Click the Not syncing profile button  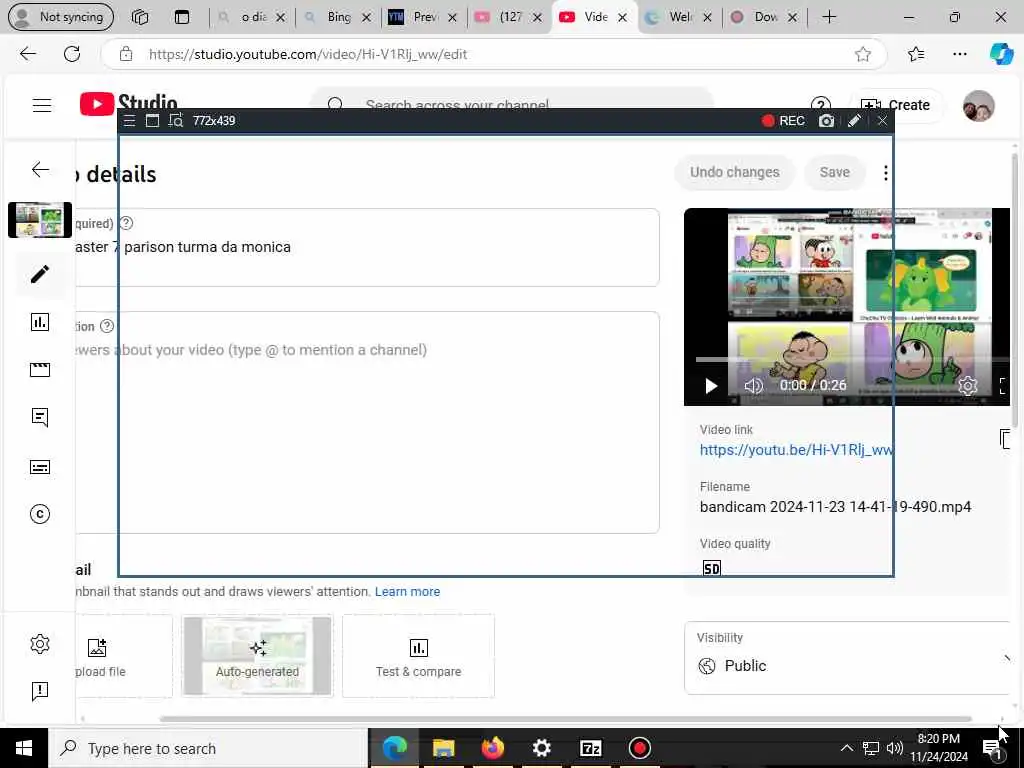[x=61, y=18]
